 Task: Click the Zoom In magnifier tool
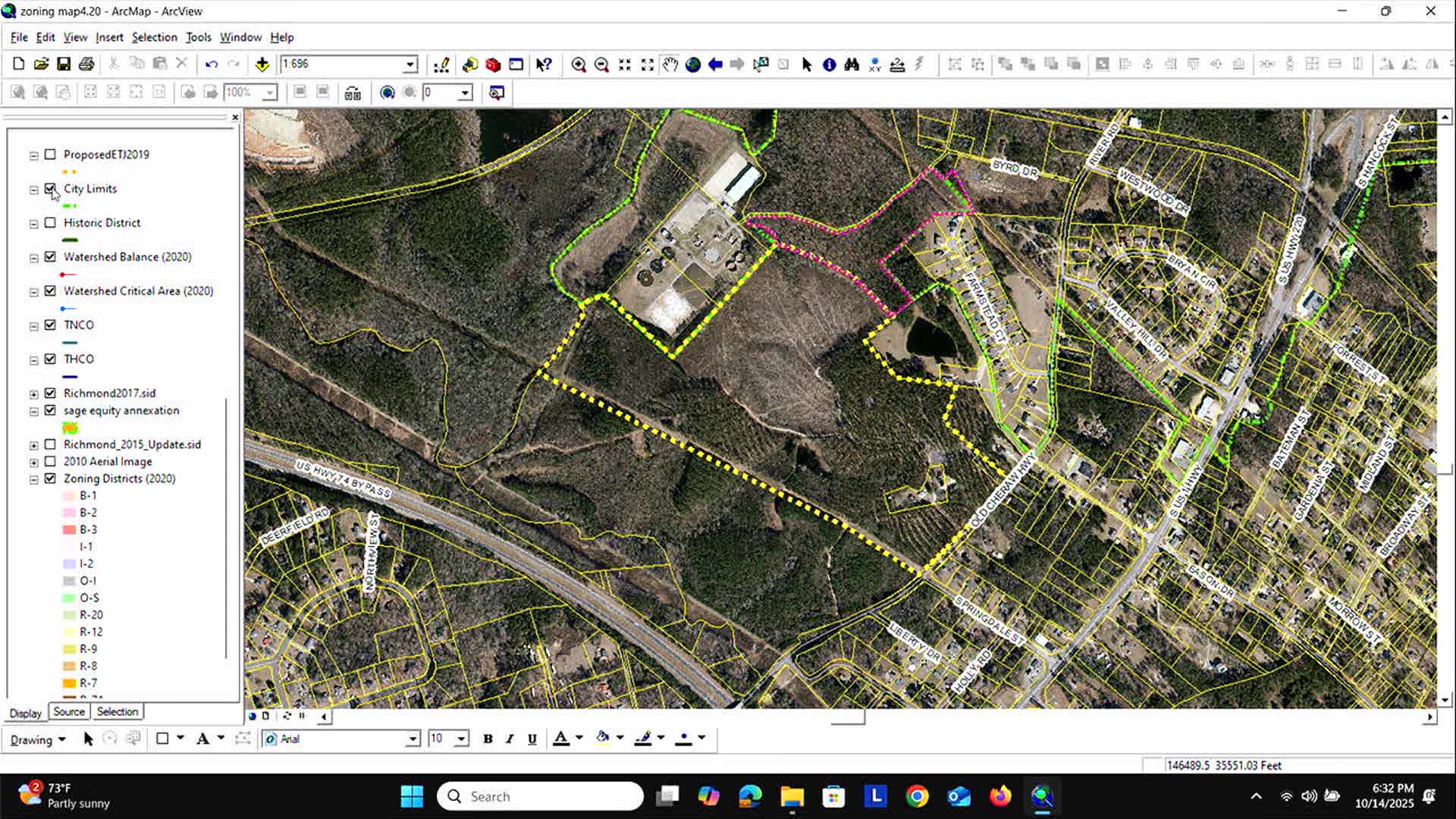[x=579, y=64]
